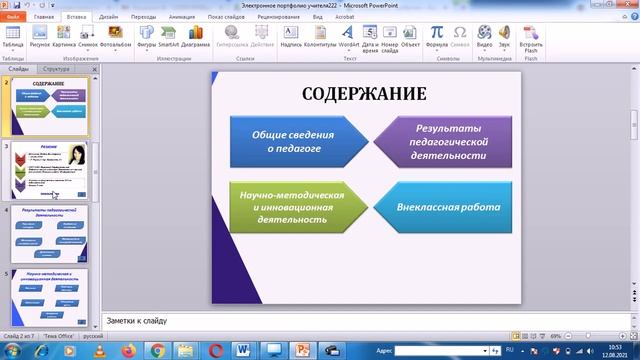Insert Номер слайда slide number
640x360 pixels.
click(389, 39)
